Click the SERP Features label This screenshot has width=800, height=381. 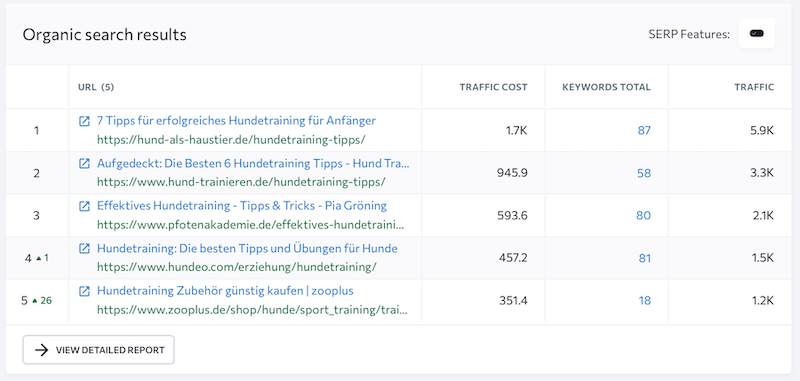tap(689, 34)
